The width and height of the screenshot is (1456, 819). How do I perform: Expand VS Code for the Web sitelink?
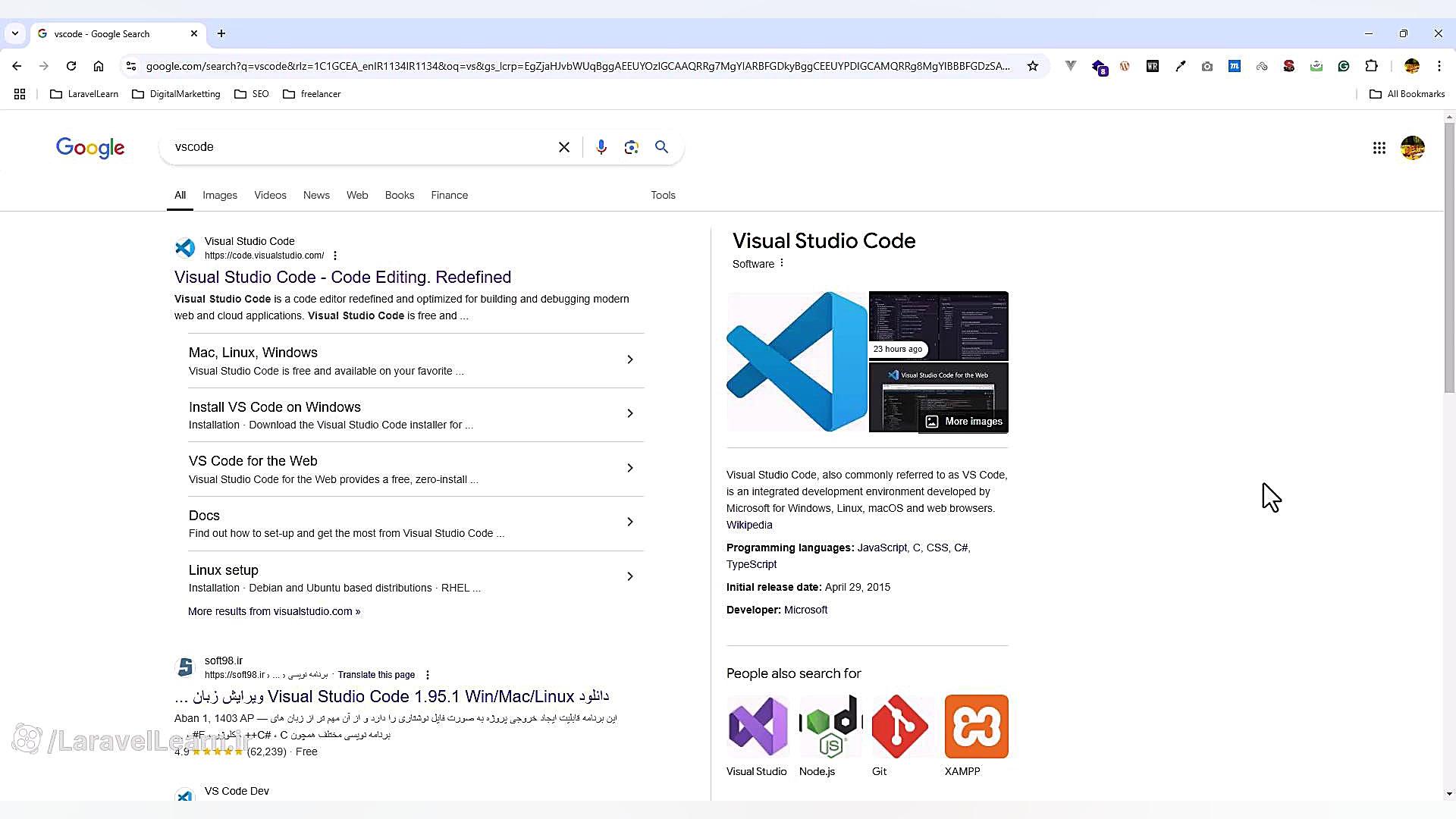[630, 468]
